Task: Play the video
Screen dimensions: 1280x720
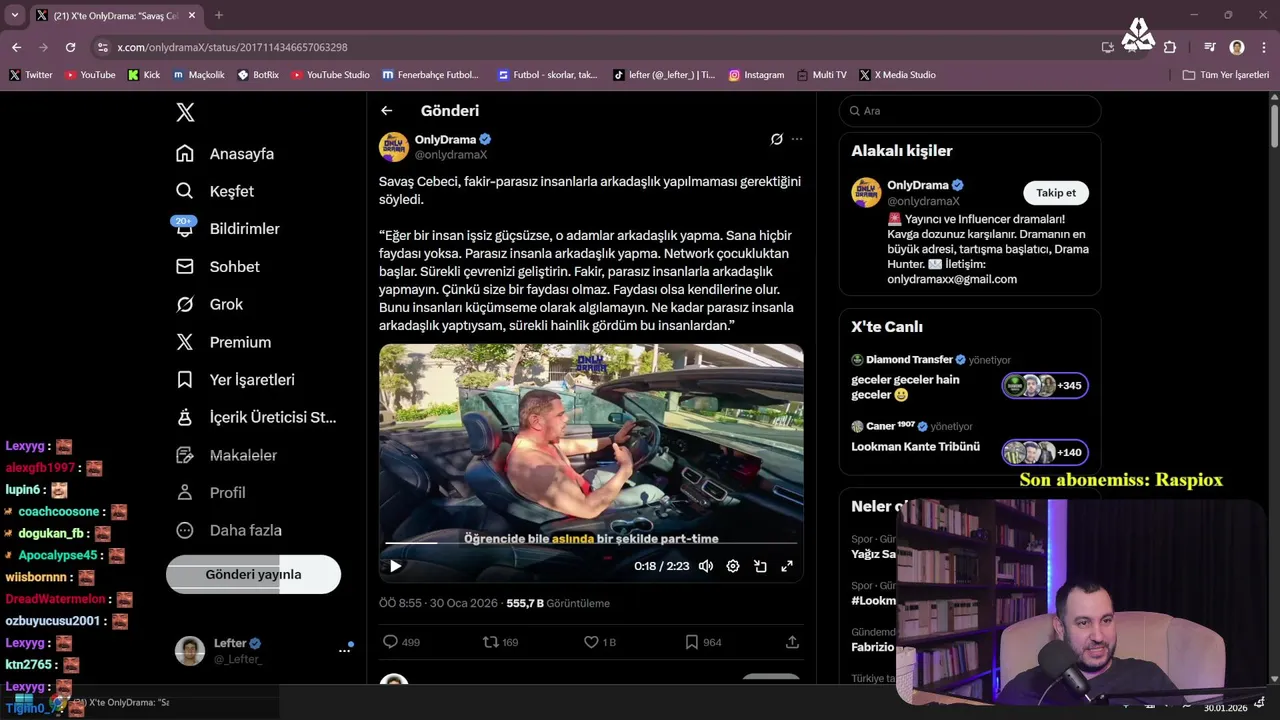Action: click(x=395, y=566)
